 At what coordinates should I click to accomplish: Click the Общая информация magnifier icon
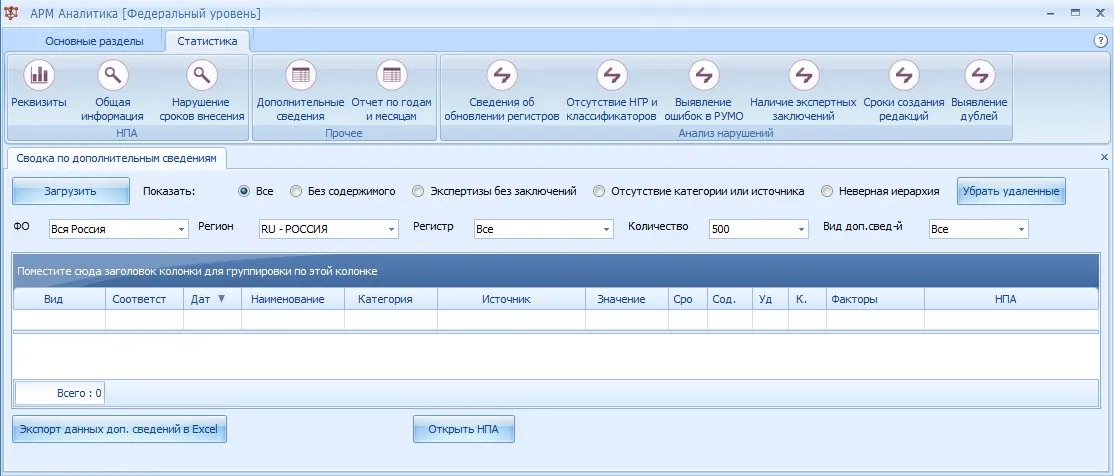[112, 74]
